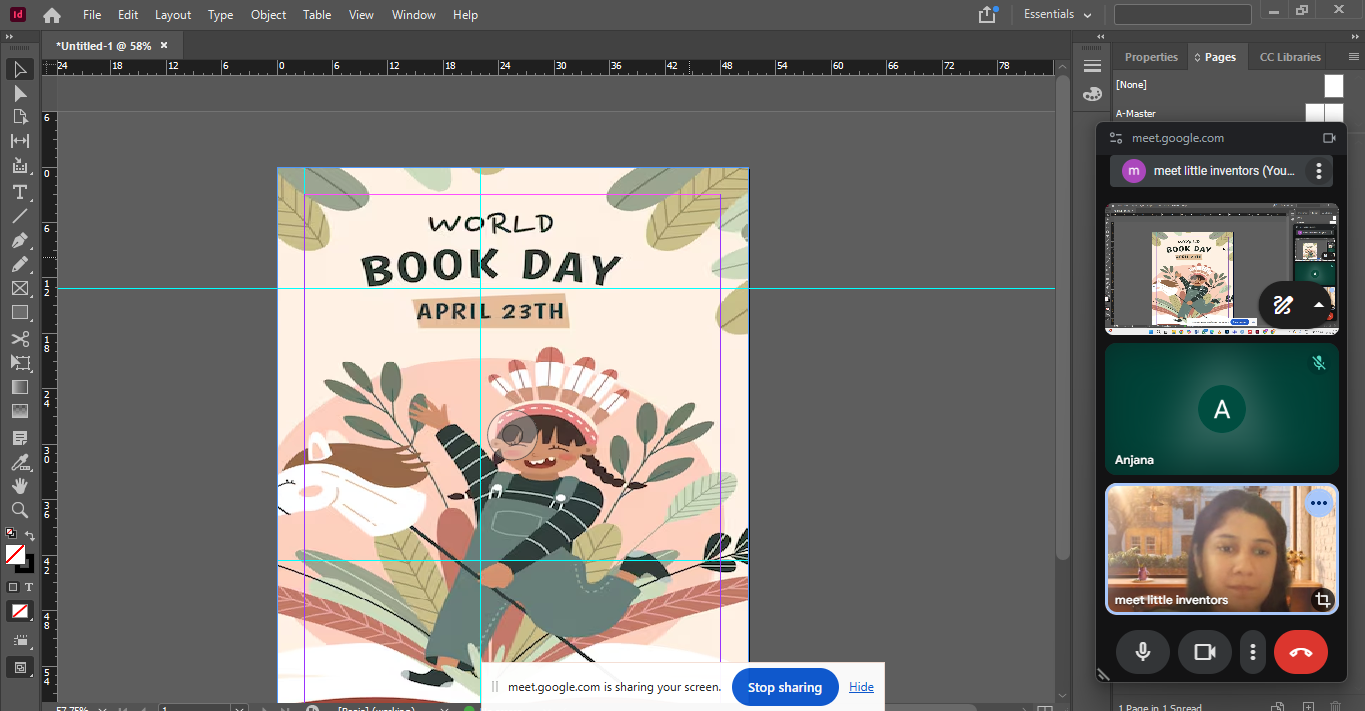The height and width of the screenshot is (711, 1365).
Task: Click the Stop sharing button
Action: 784,687
